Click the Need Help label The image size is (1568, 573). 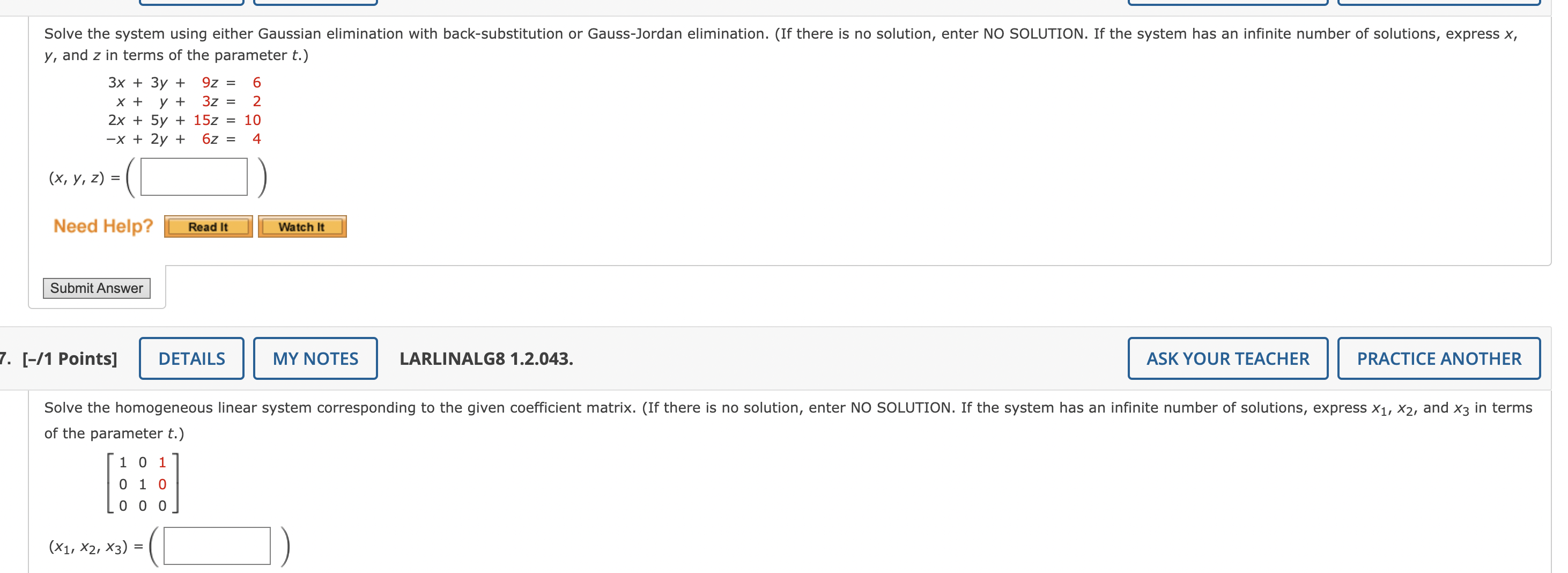tap(102, 226)
